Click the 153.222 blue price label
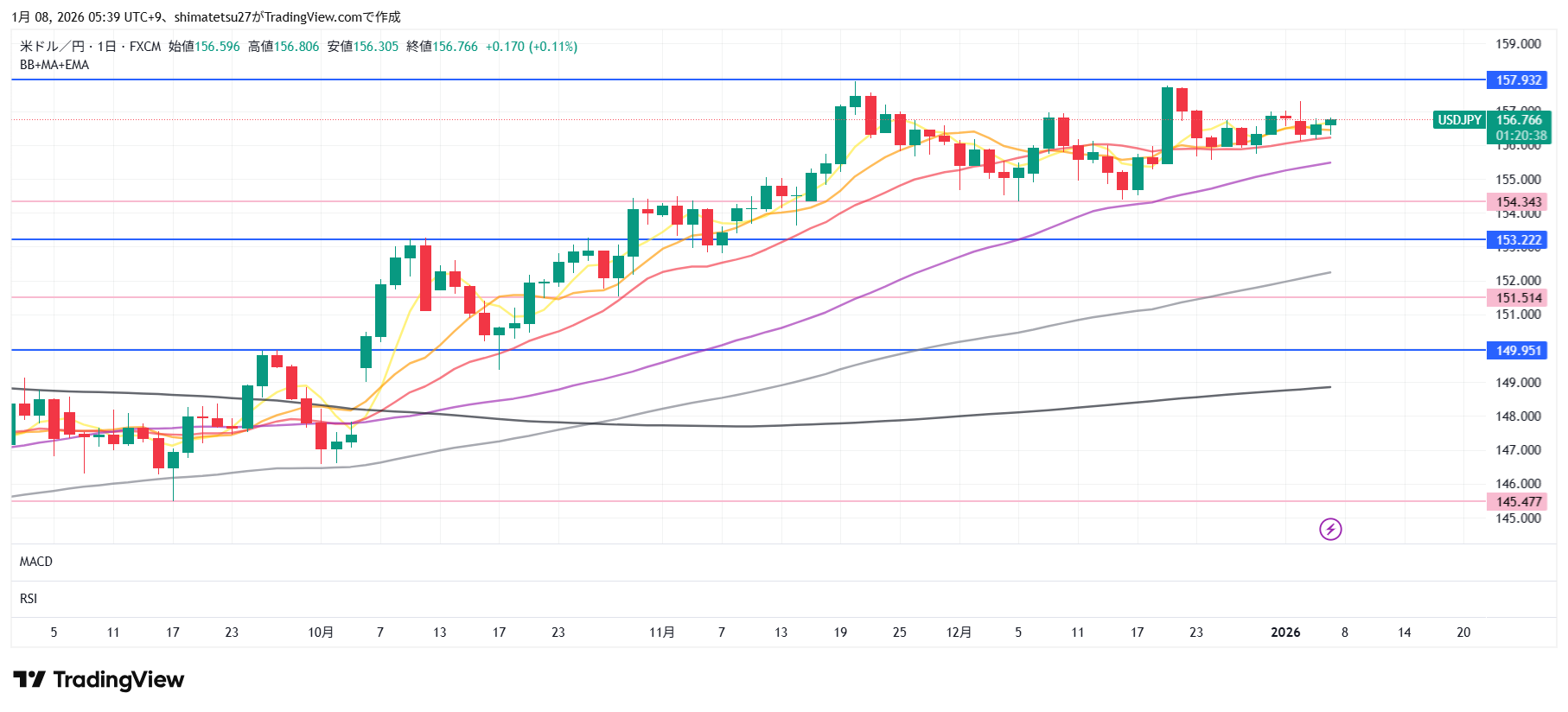The width and height of the screenshot is (1568, 712). coord(1518,240)
